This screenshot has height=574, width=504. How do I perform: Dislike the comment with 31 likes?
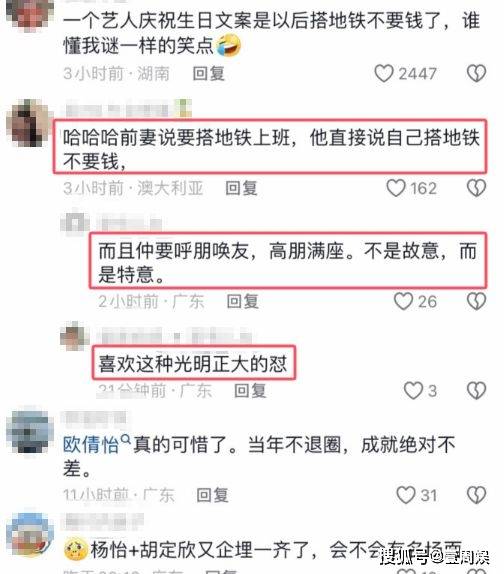click(476, 495)
